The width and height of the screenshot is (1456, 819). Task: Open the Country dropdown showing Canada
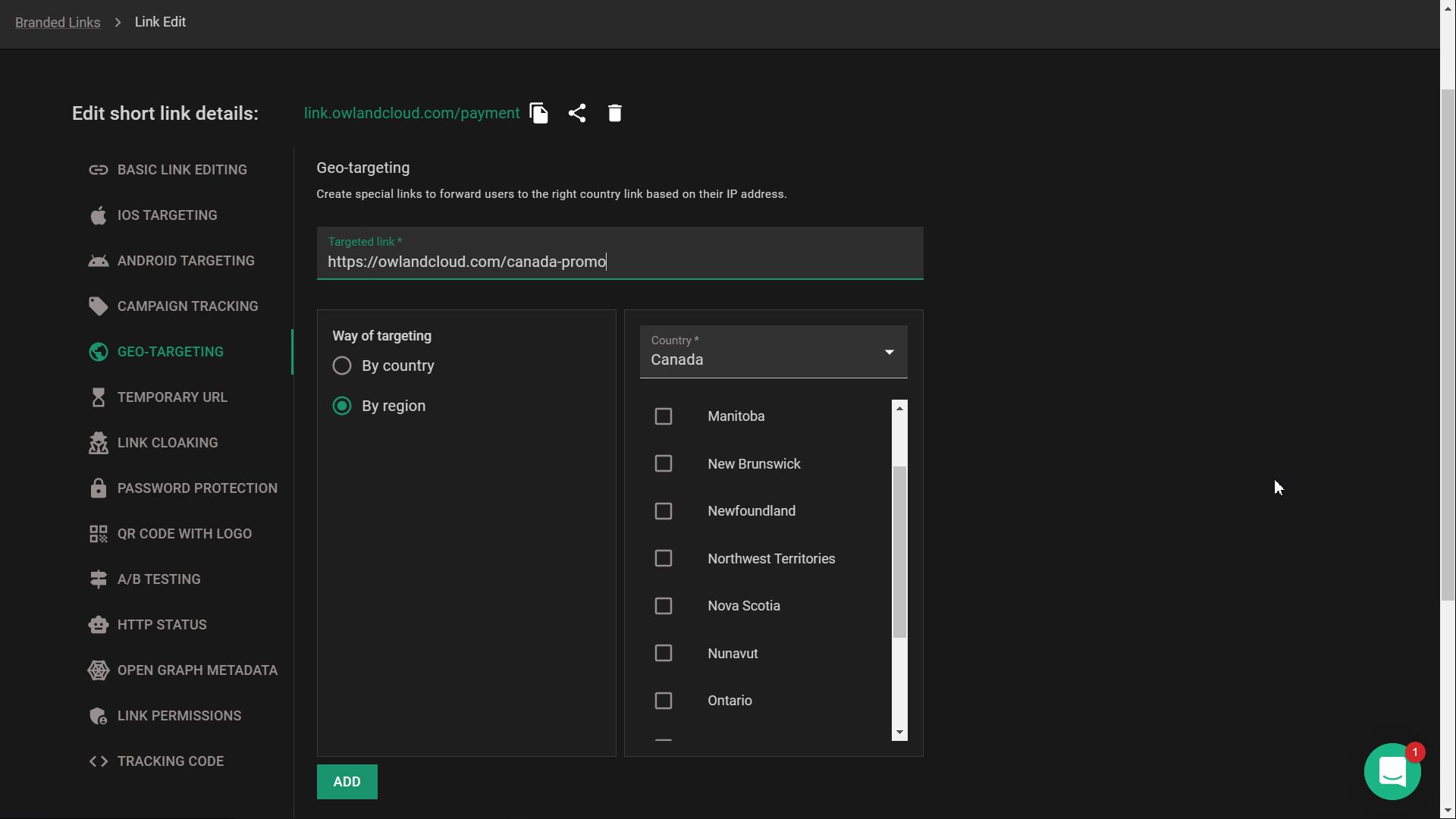tap(773, 353)
